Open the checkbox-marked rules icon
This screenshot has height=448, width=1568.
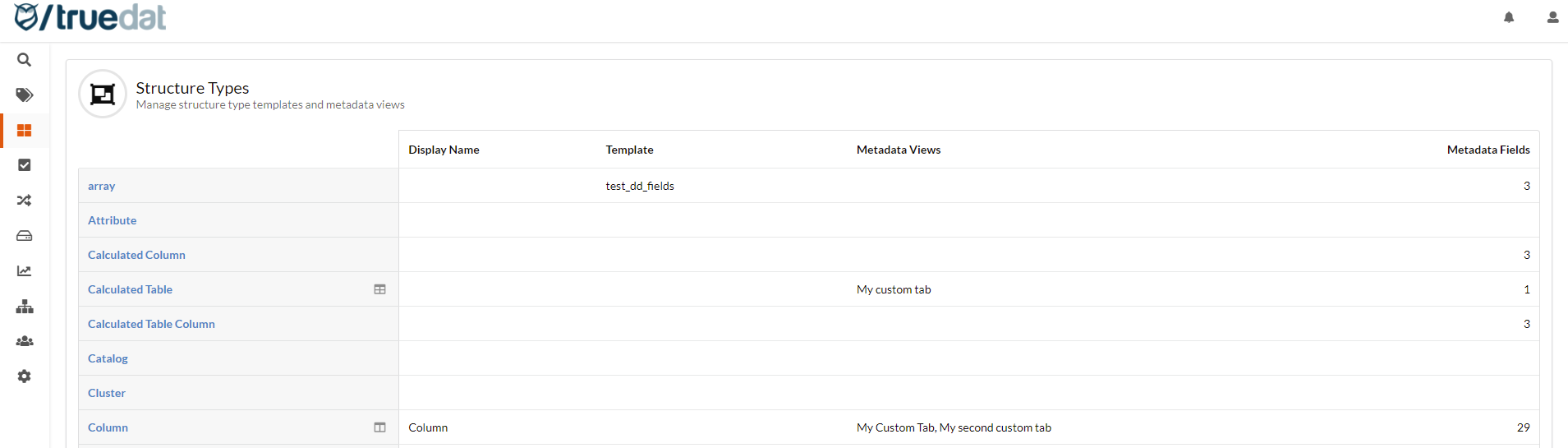[25, 165]
